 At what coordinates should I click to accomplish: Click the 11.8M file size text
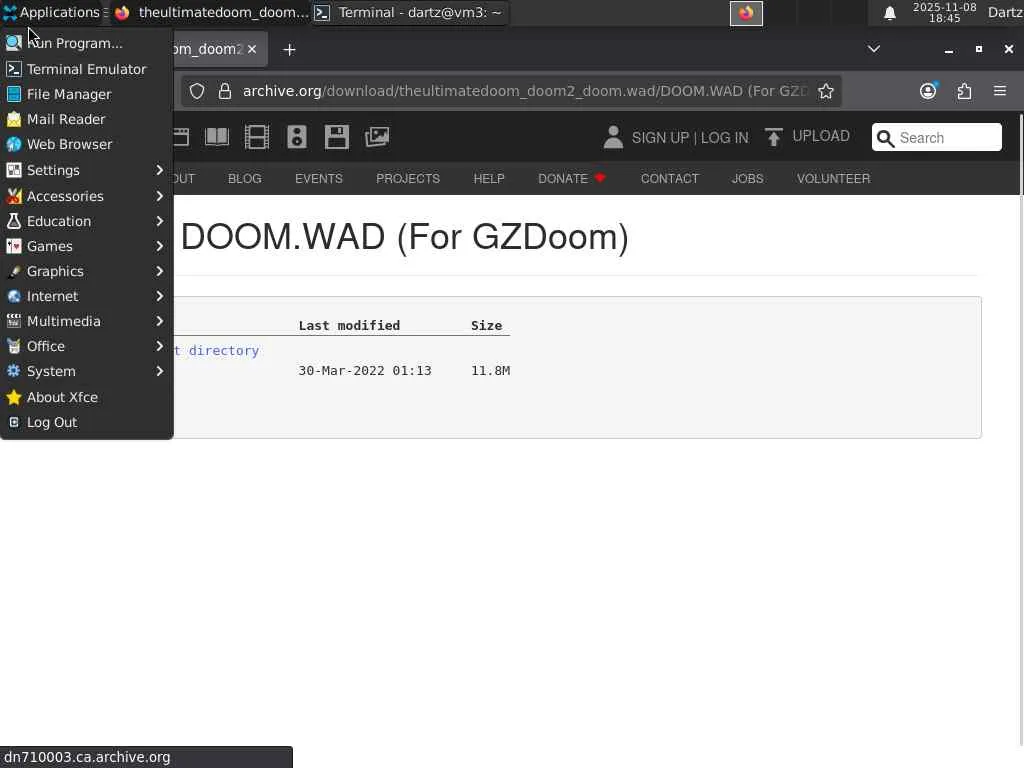point(490,371)
